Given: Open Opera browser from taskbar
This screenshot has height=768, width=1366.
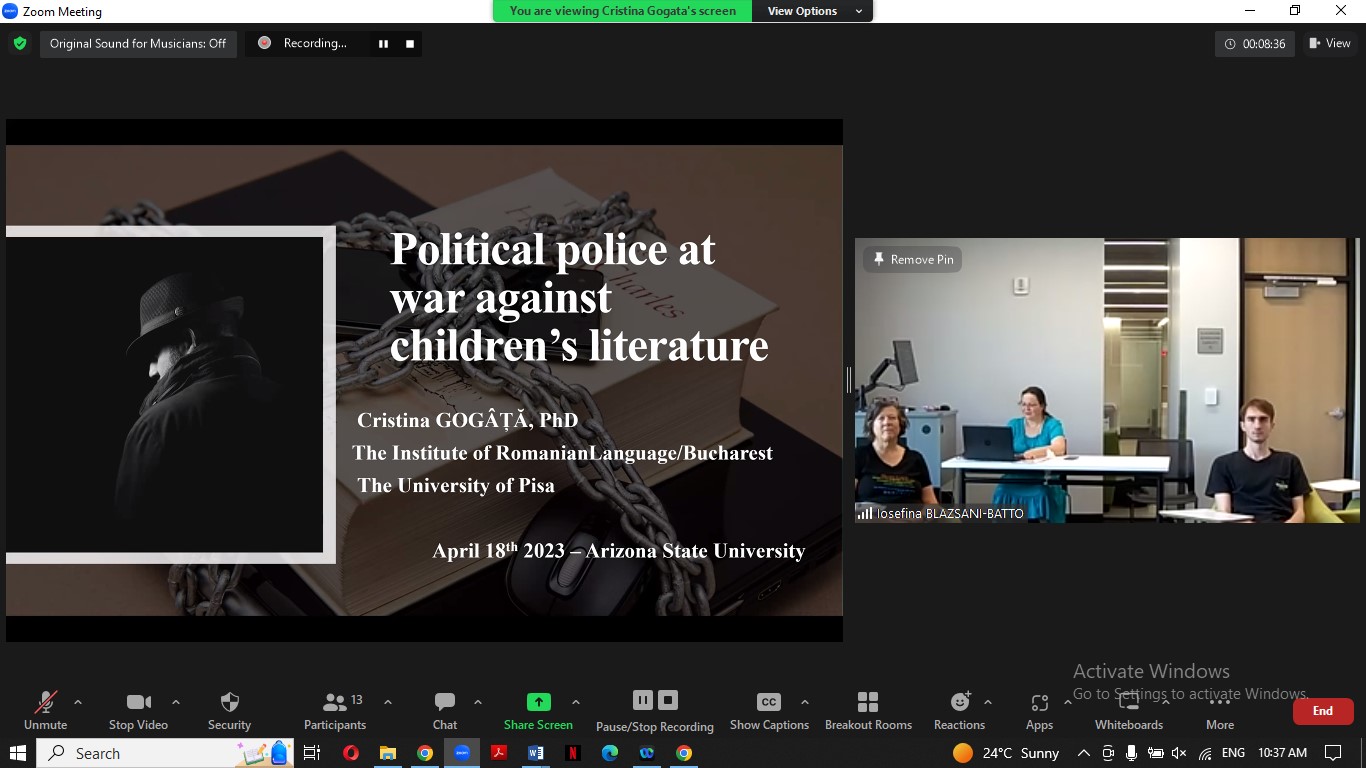Looking at the screenshot, I should (350, 753).
